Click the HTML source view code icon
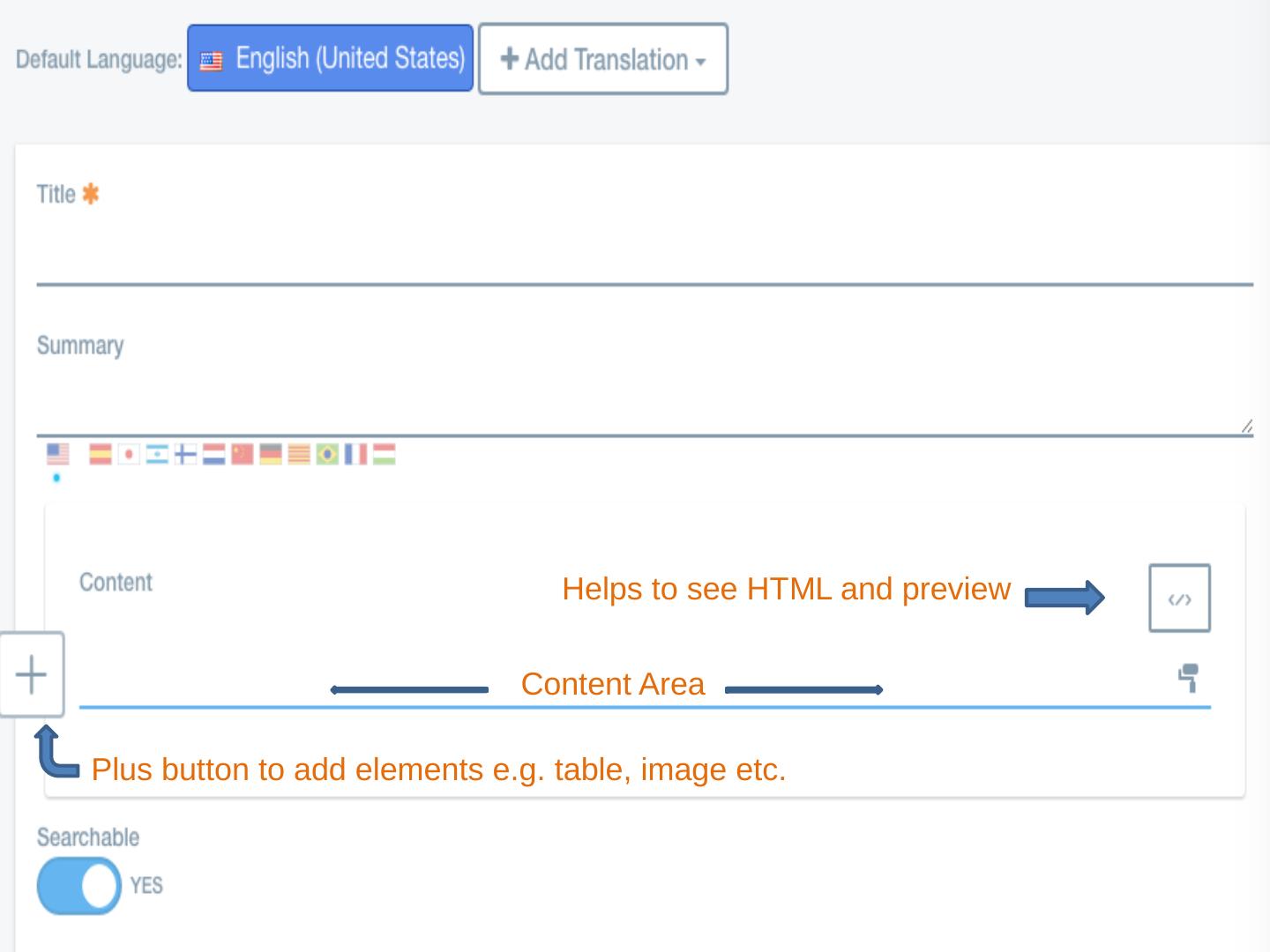 (1179, 599)
